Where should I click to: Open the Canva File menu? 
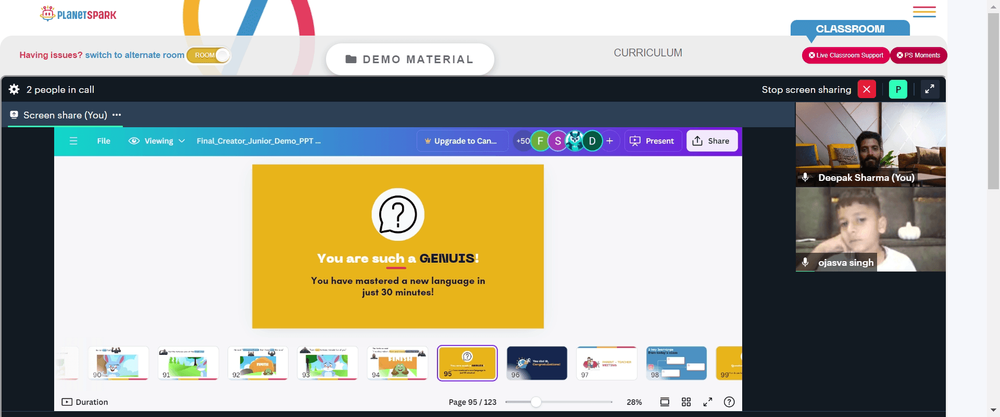103,141
